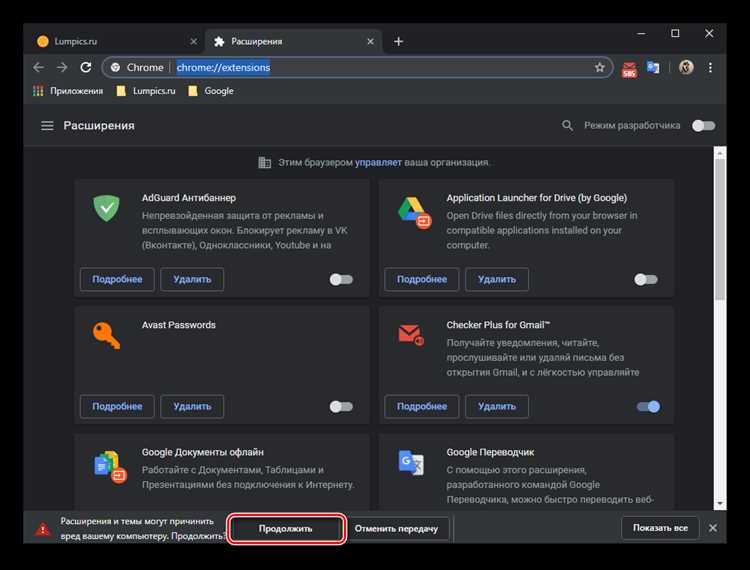Open the Lumpics.ru bookmark folder
The height and width of the screenshot is (570, 750).
click(146, 91)
